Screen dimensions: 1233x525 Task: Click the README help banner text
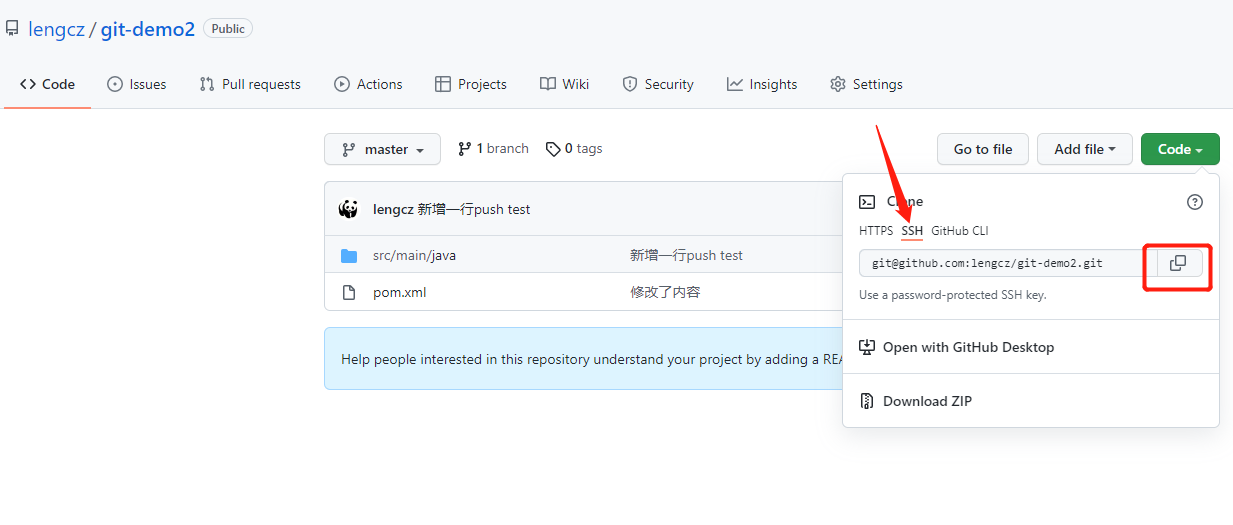pyautogui.click(x=592, y=359)
